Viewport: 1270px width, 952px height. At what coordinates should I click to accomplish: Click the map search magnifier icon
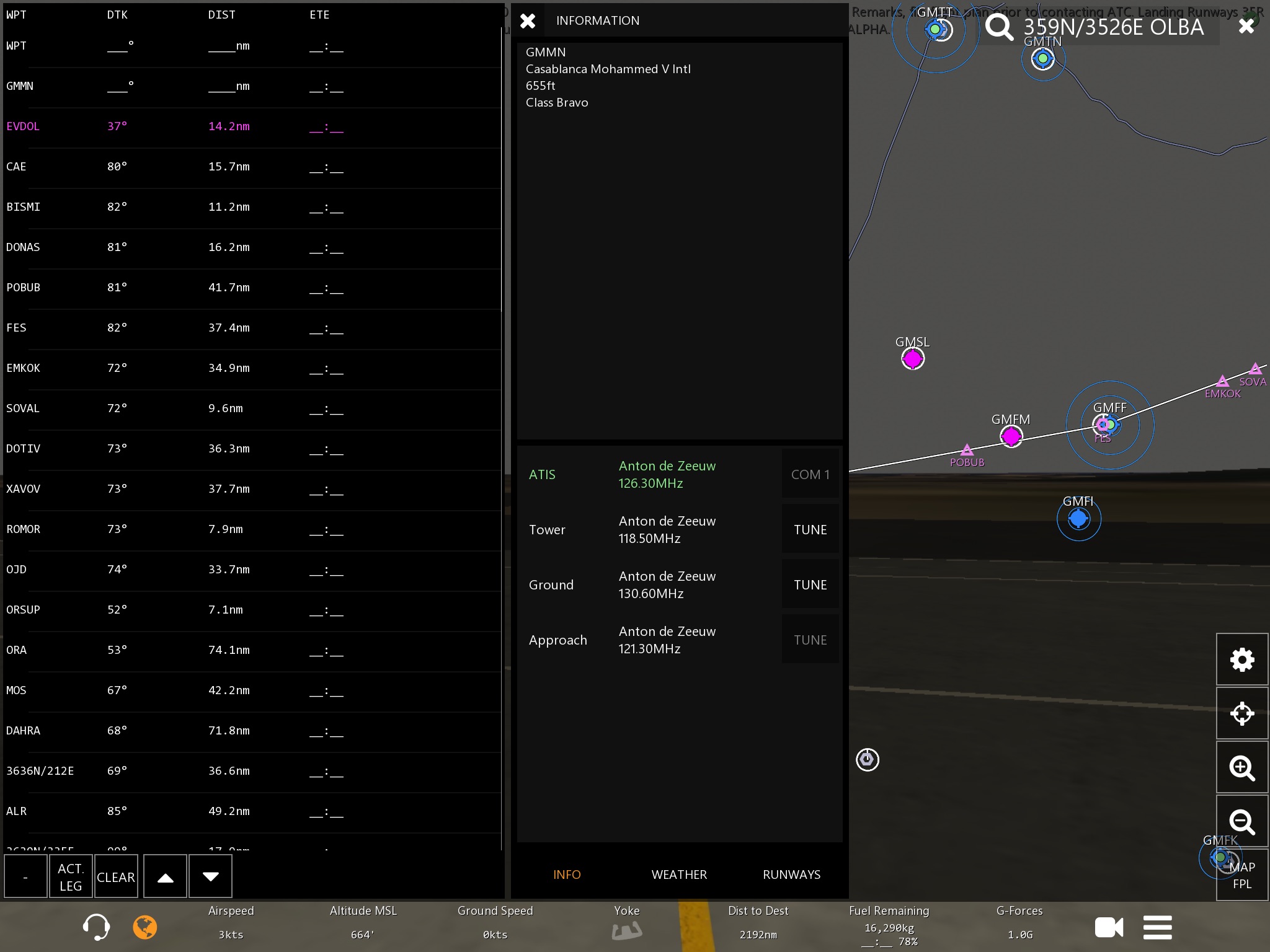[x=999, y=27]
